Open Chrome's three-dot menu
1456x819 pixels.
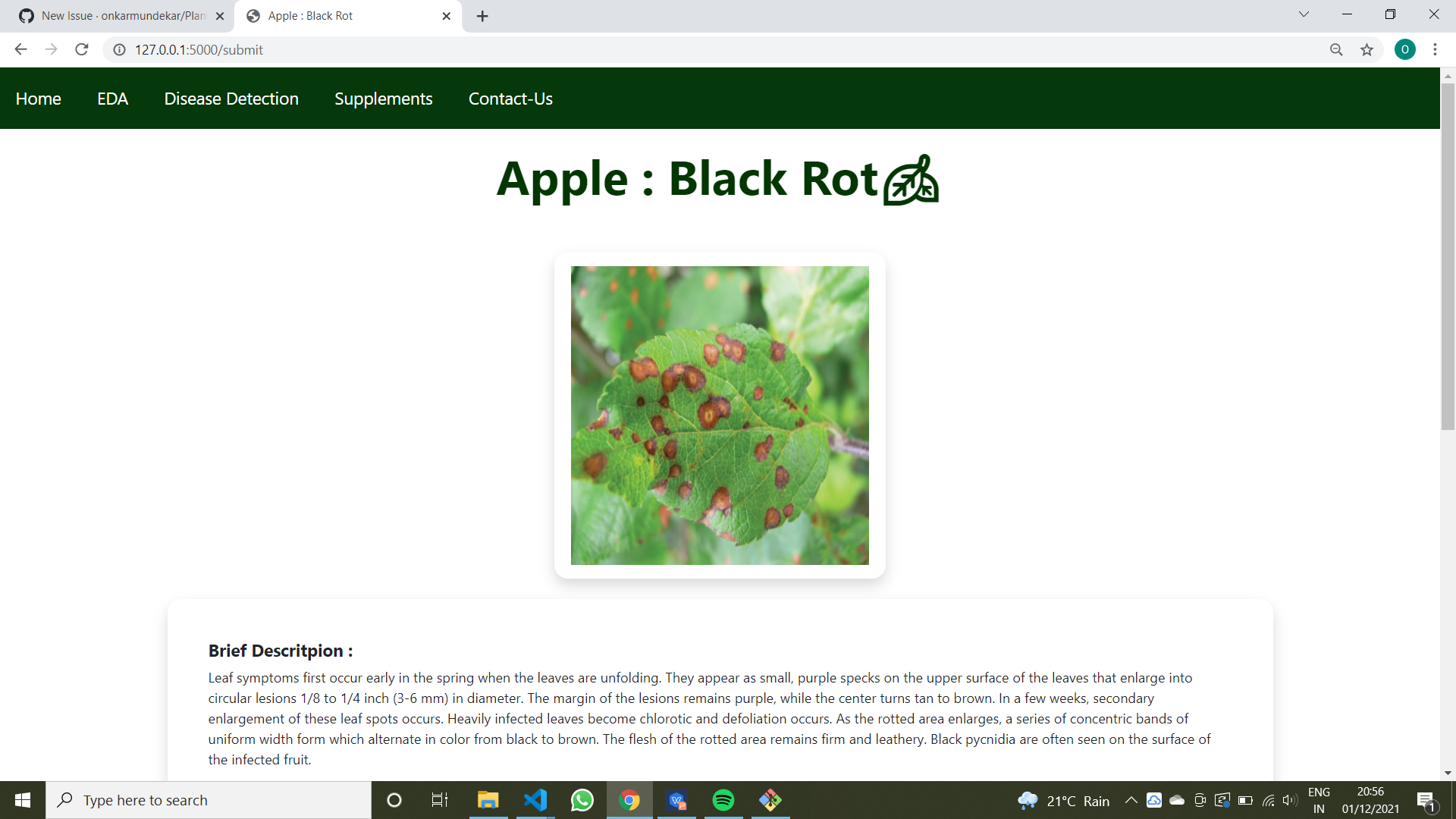pyautogui.click(x=1435, y=49)
